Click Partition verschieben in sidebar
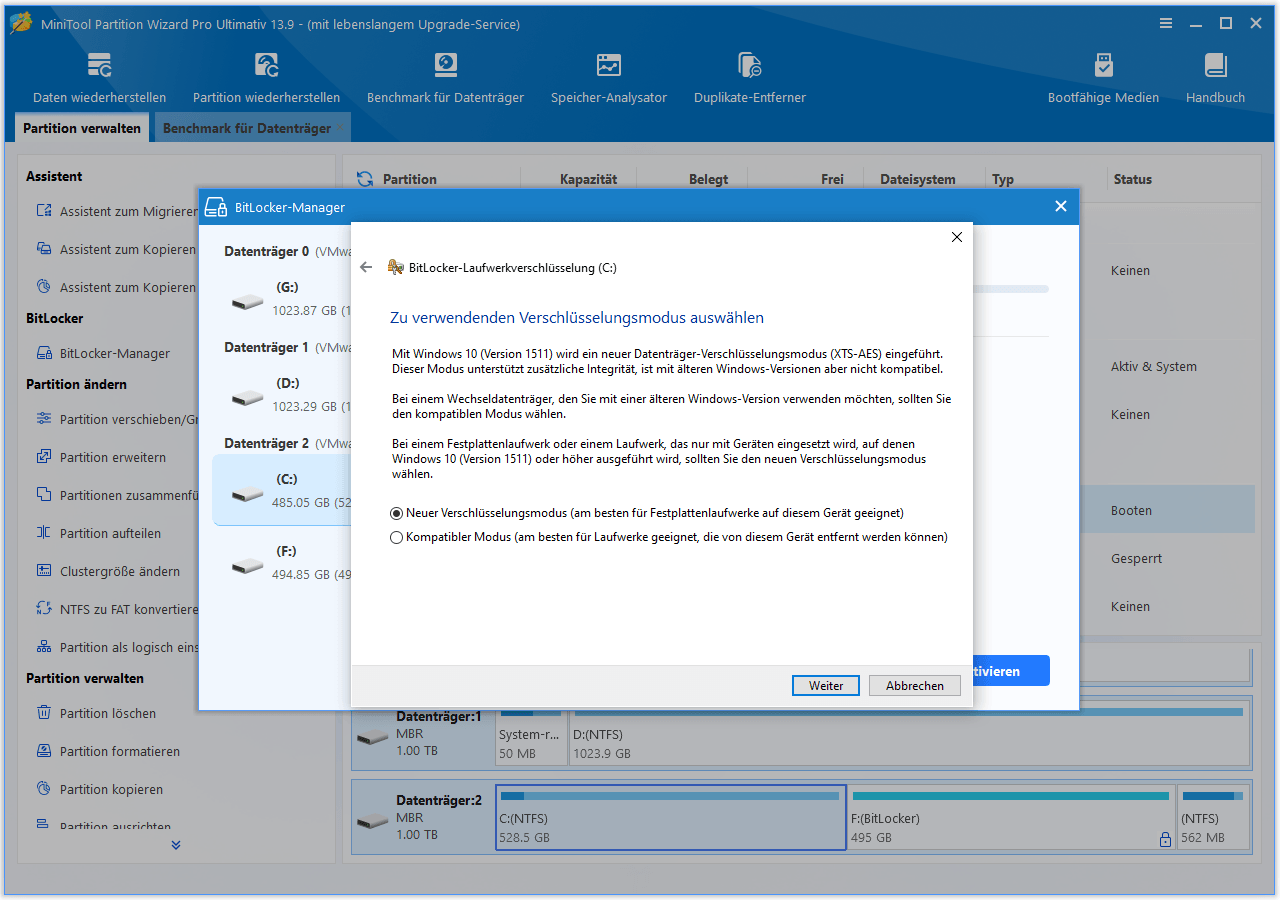Screen dimensions: 1280x900 point(116,419)
